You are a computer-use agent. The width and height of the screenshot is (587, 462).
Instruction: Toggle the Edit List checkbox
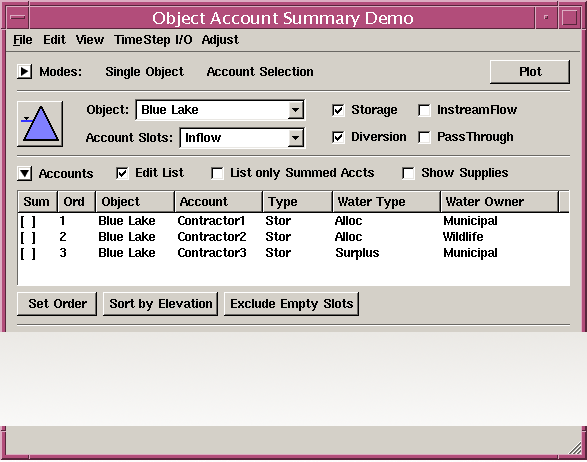click(x=122, y=173)
